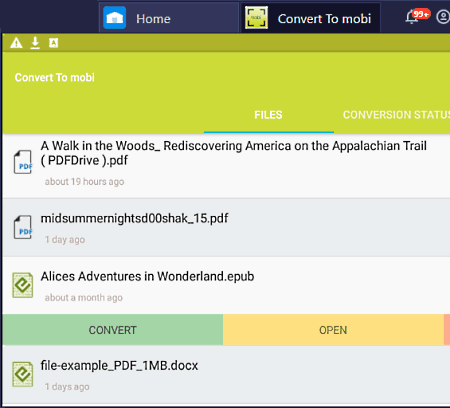Select Alices Adventures in Wonderland.epub
Viewport: 450px width, 408px height.
click(x=226, y=285)
